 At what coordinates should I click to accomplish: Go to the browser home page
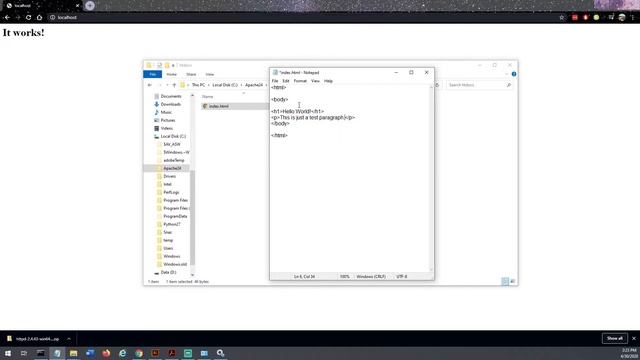[x=39, y=18]
